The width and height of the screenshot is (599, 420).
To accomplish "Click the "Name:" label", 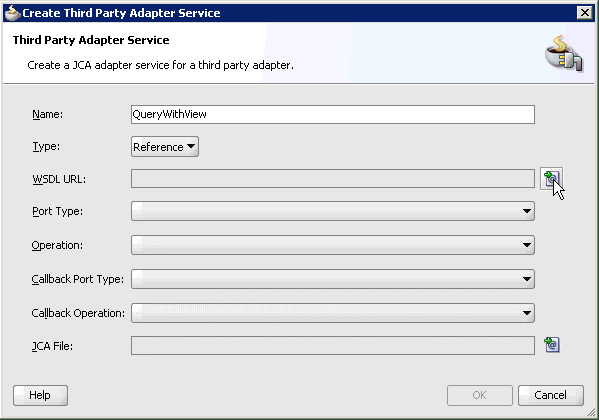I will click(x=47, y=114).
